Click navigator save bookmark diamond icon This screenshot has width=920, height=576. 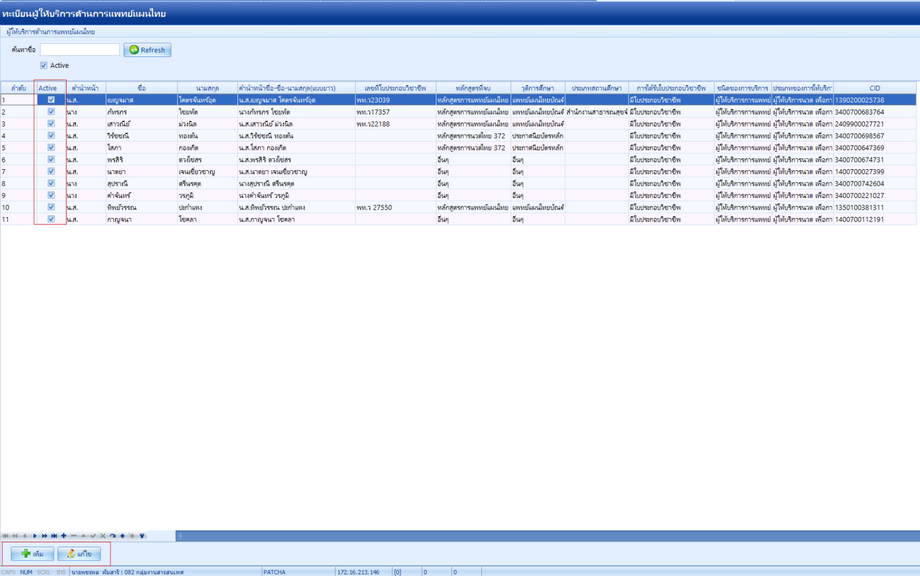[x=122, y=536]
